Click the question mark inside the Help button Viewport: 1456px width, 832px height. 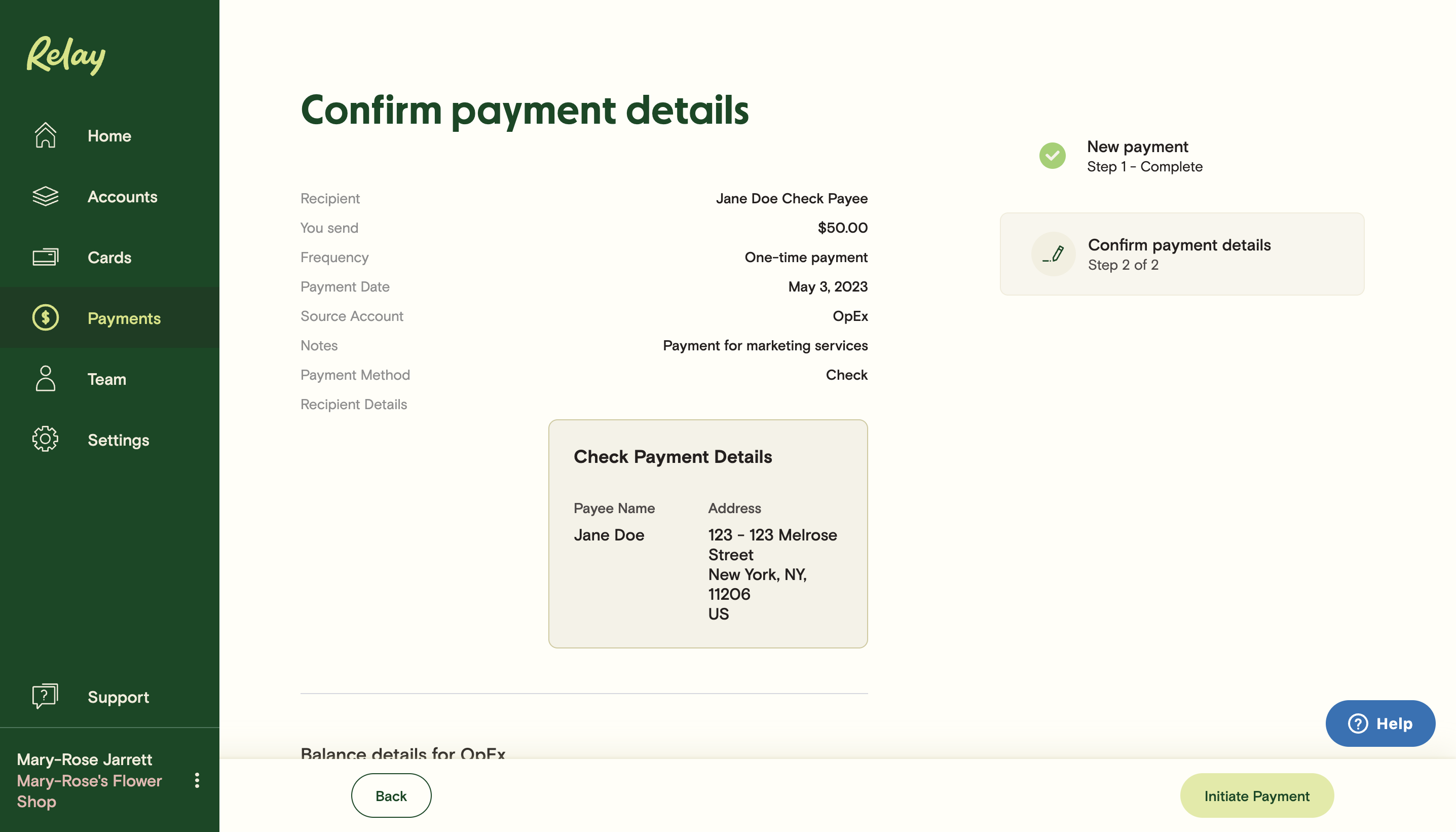pos(1358,724)
